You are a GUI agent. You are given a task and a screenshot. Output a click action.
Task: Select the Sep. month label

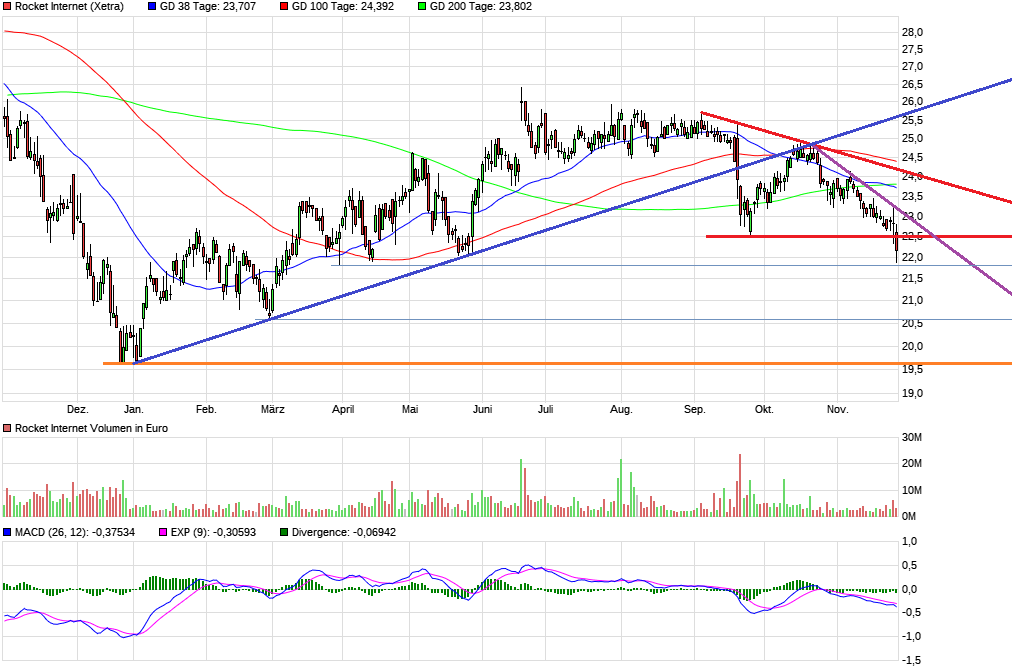coord(696,409)
